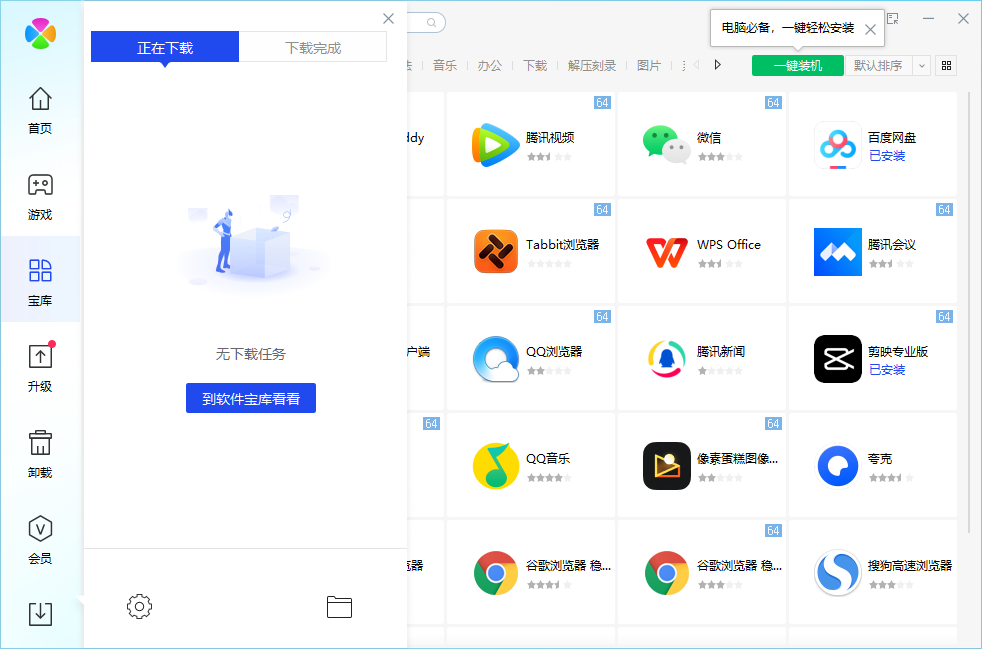Show previous categories with left arrow

[696, 65]
